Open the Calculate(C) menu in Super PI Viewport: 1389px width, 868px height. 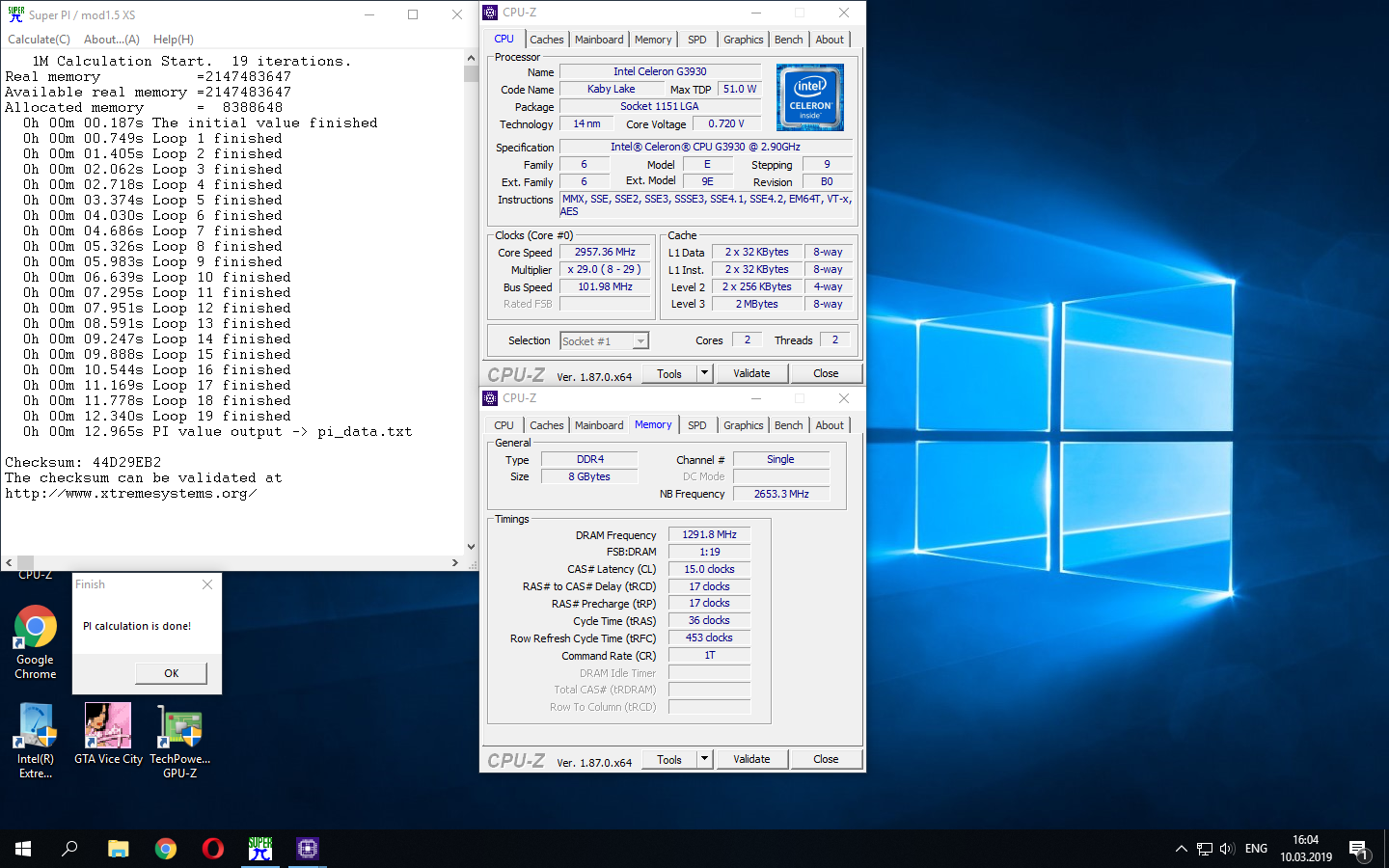[39, 40]
